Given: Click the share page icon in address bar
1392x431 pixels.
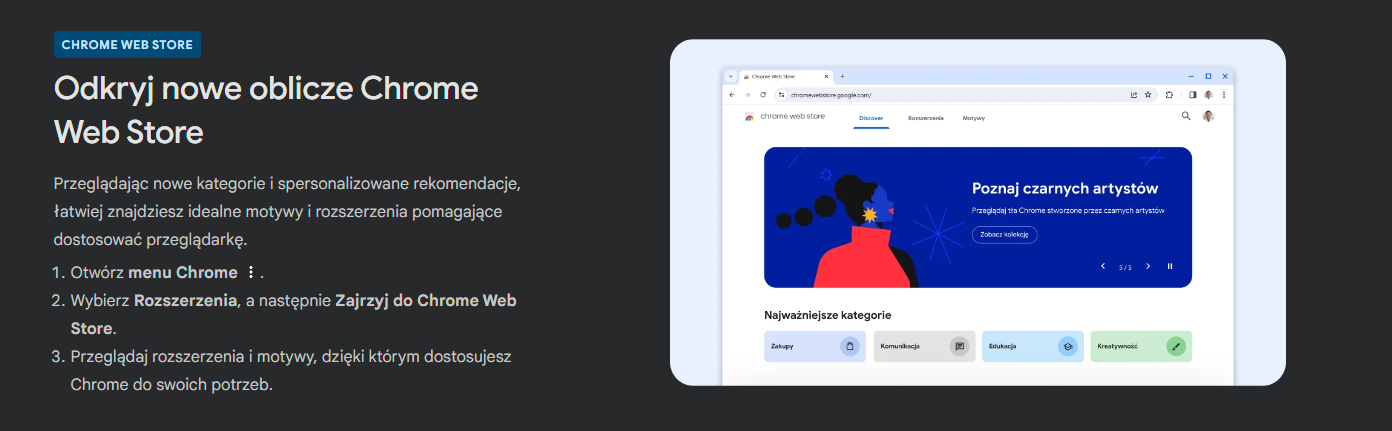Looking at the screenshot, I should point(1134,95).
